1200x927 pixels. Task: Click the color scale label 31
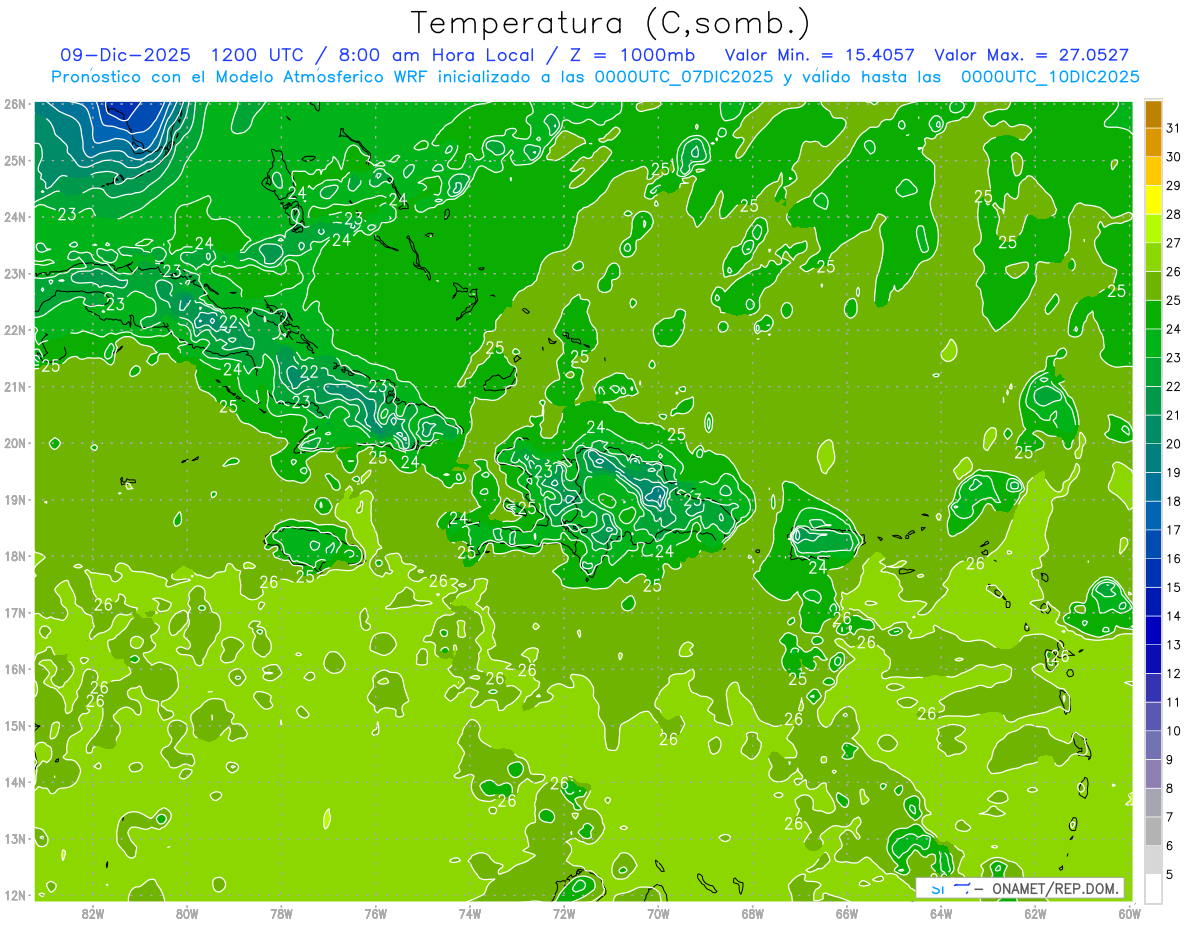click(x=1174, y=128)
